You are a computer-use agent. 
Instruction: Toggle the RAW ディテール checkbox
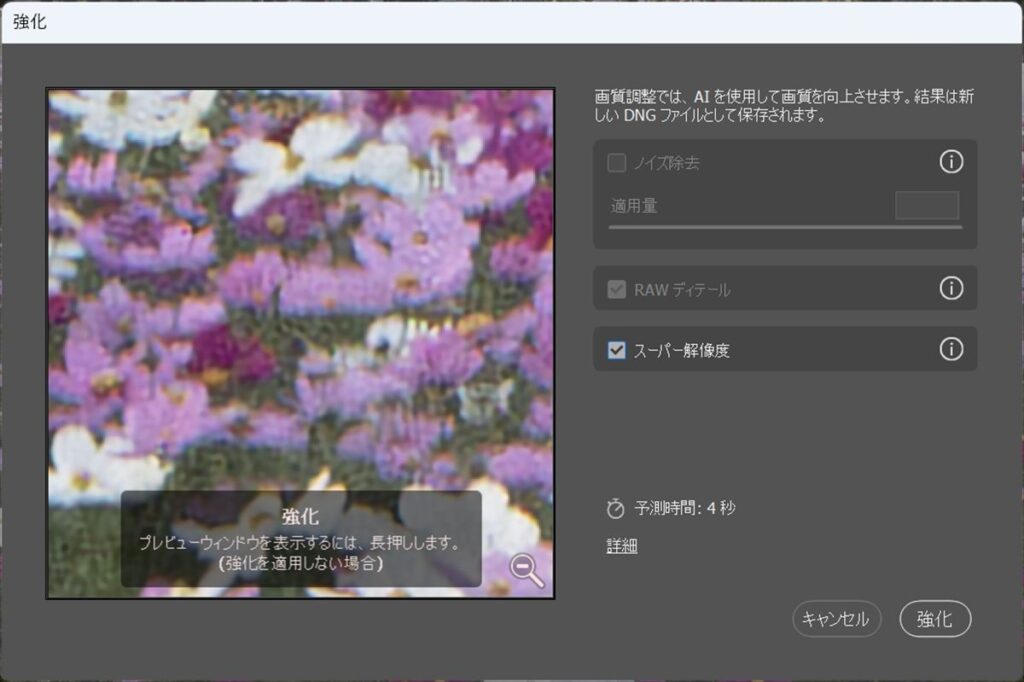point(617,290)
